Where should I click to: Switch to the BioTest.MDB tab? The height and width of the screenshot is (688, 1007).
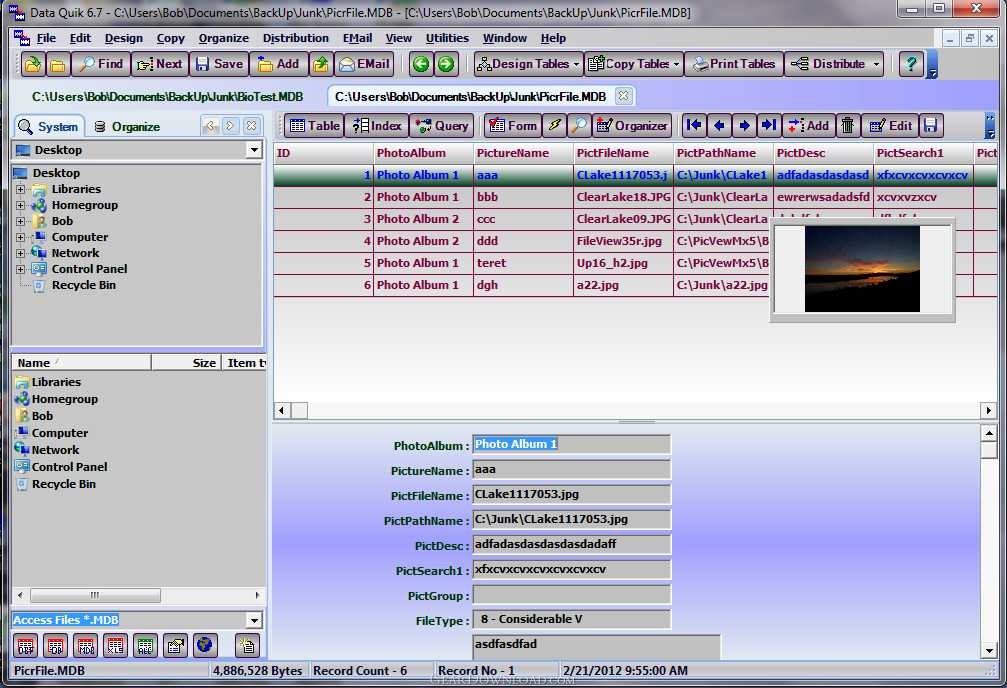(168, 97)
